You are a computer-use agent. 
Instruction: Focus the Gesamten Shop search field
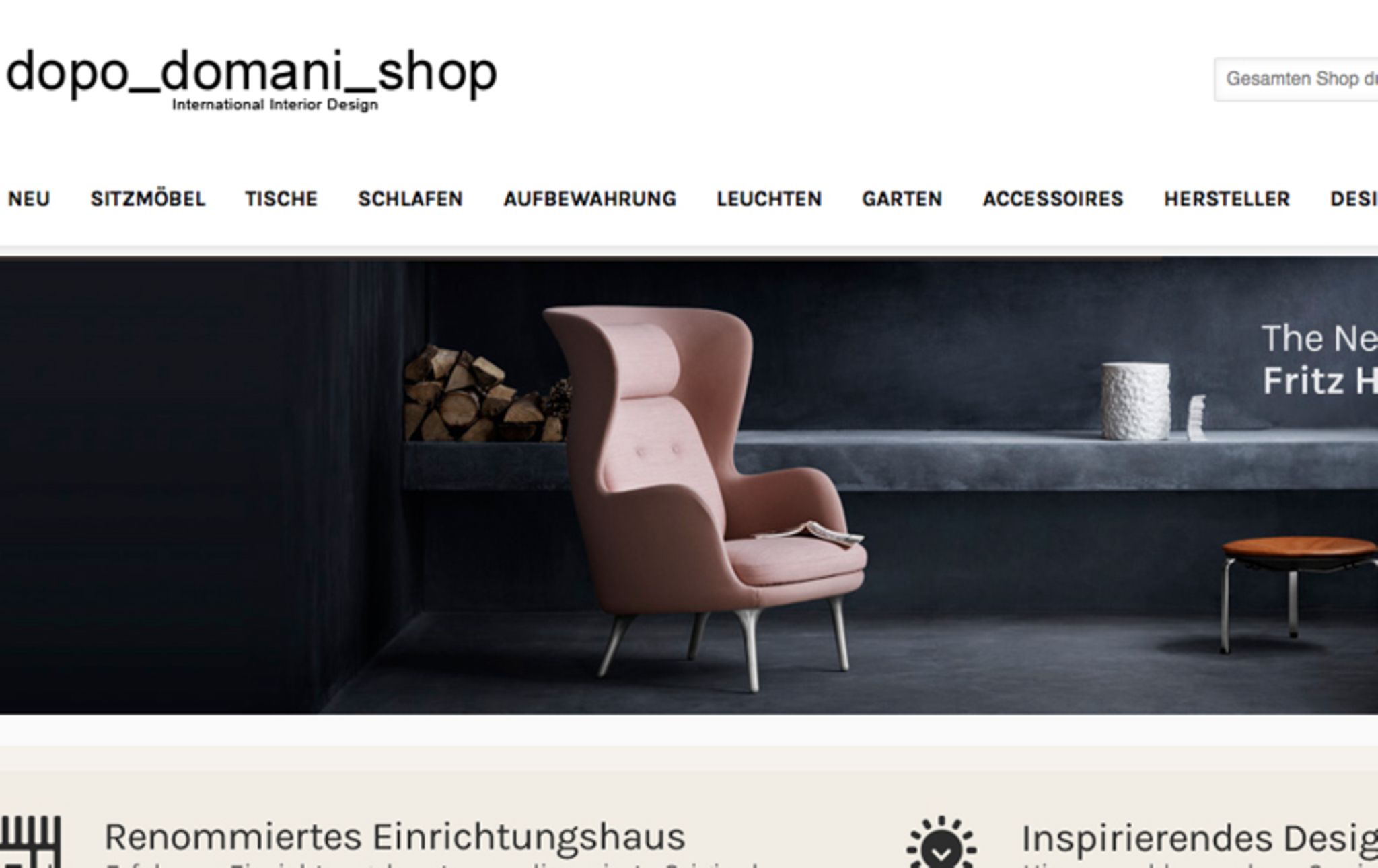[x=1297, y=79]
